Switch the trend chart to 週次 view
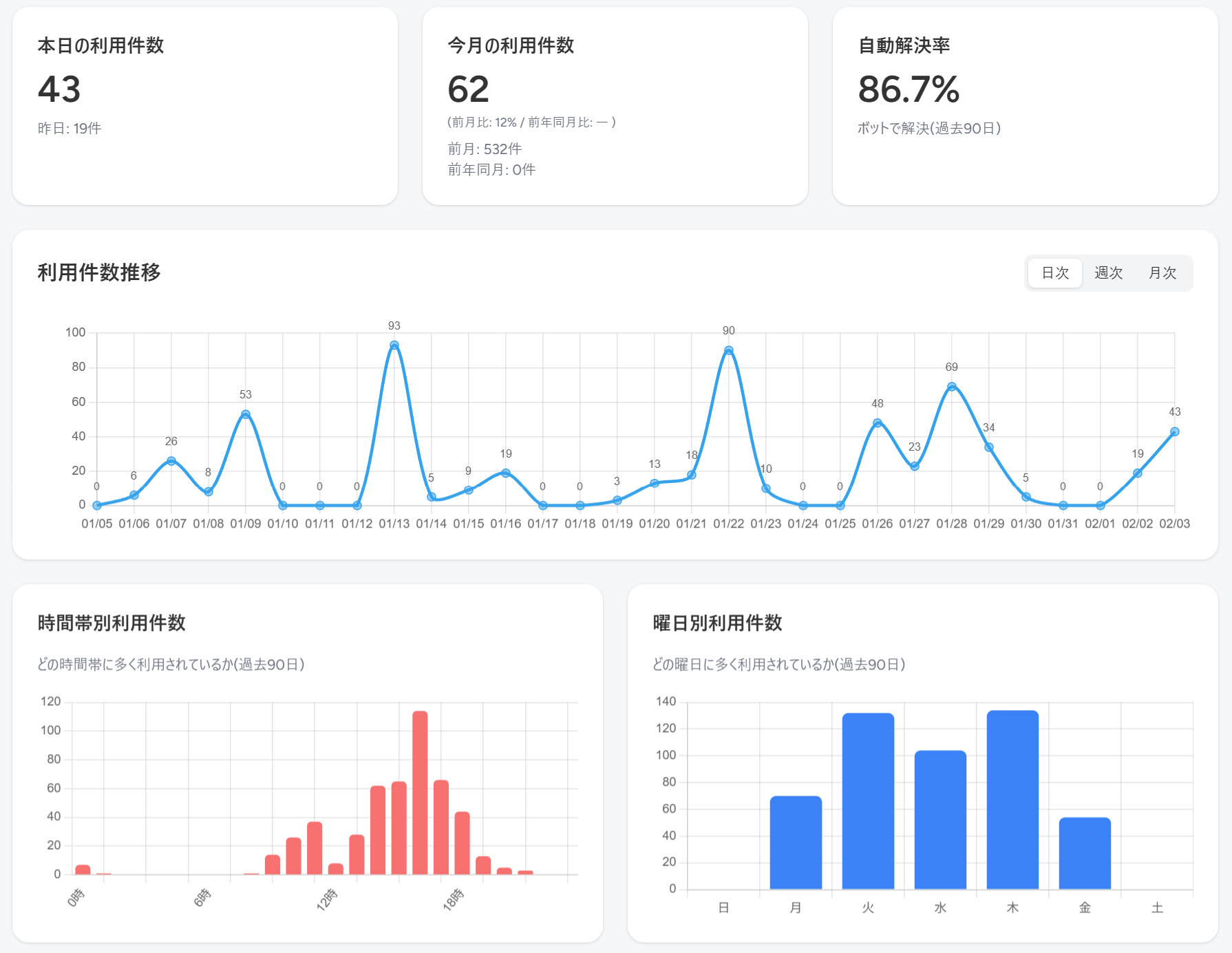1232x953 pixels. pyautogui.click(x=1108, y=273)
